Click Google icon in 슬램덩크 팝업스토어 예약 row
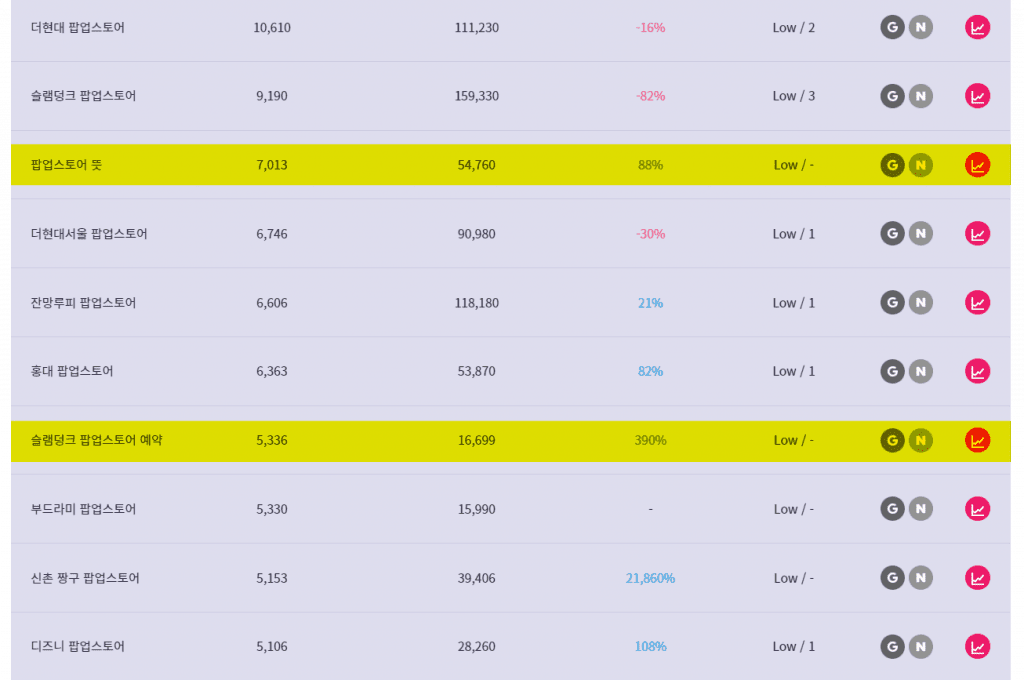 tap(892, 440)
